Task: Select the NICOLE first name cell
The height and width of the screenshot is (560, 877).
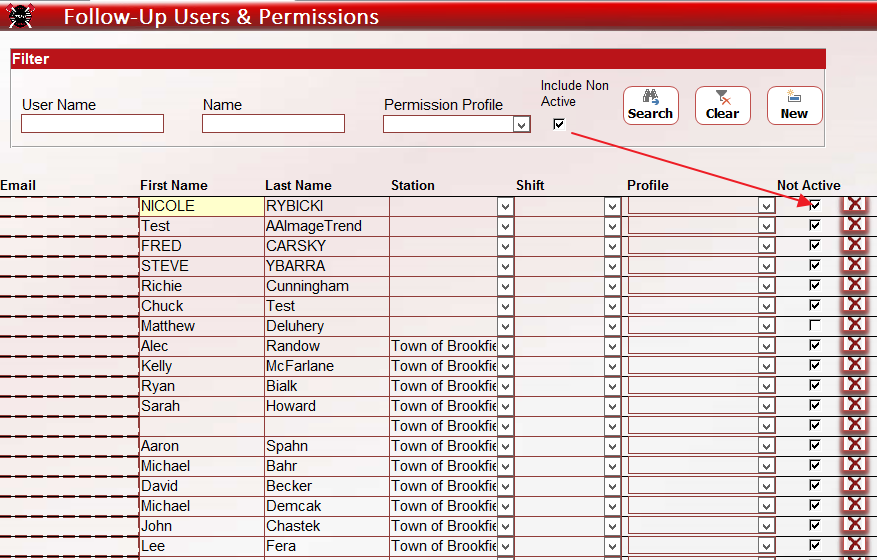Action: [200, 206]
